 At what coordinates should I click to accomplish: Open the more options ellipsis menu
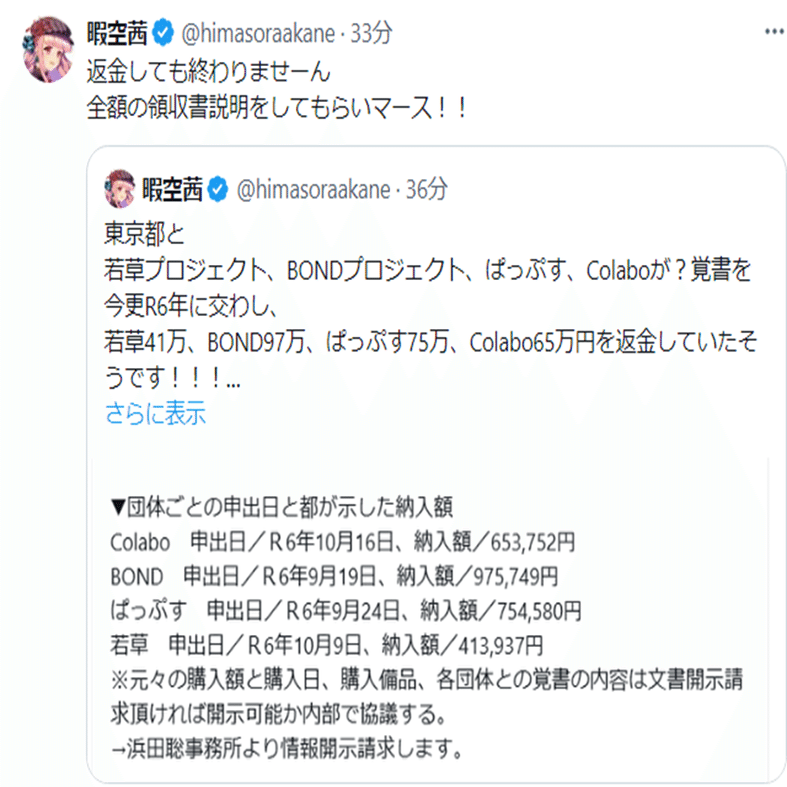[773, 32]
